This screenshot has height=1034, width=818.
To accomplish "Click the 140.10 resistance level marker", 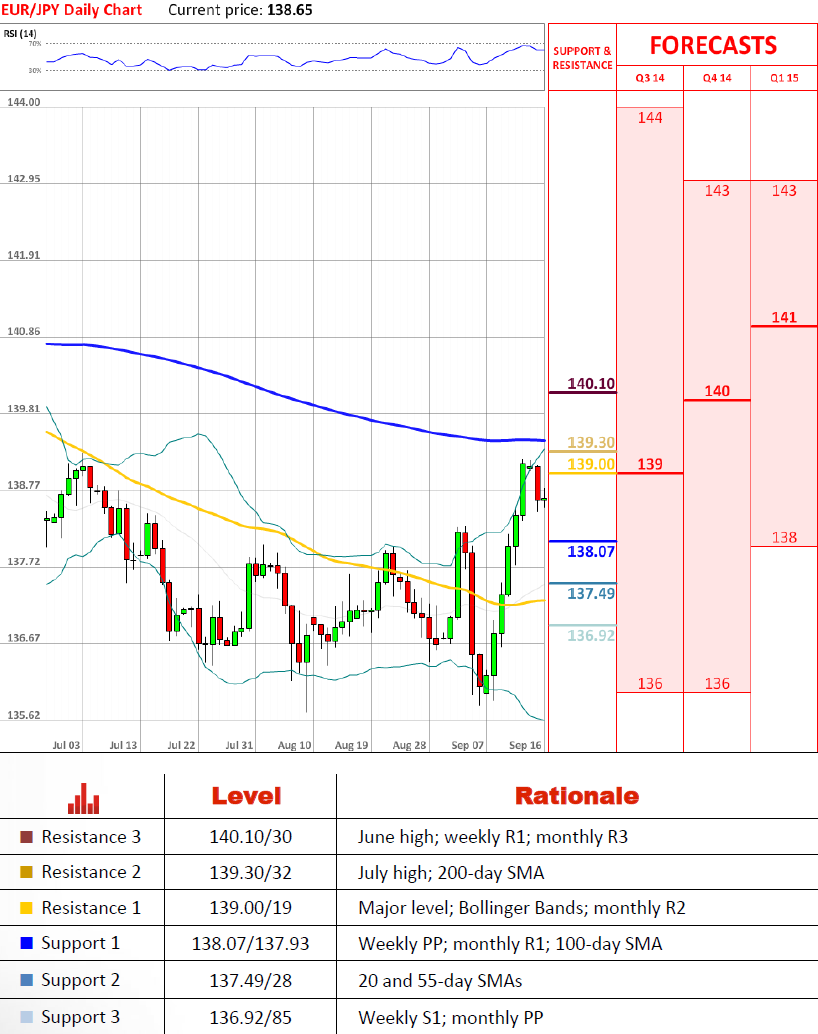I will tap(591, 384).
